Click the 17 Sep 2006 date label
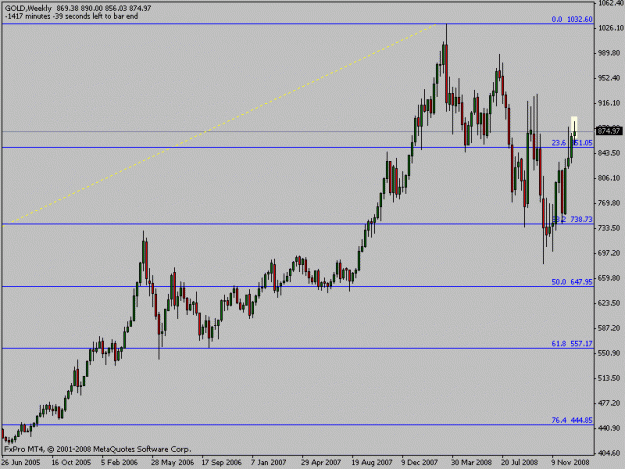Image resolution: width=625 pixels, height=469 pixels. click(x=221, y=462)
